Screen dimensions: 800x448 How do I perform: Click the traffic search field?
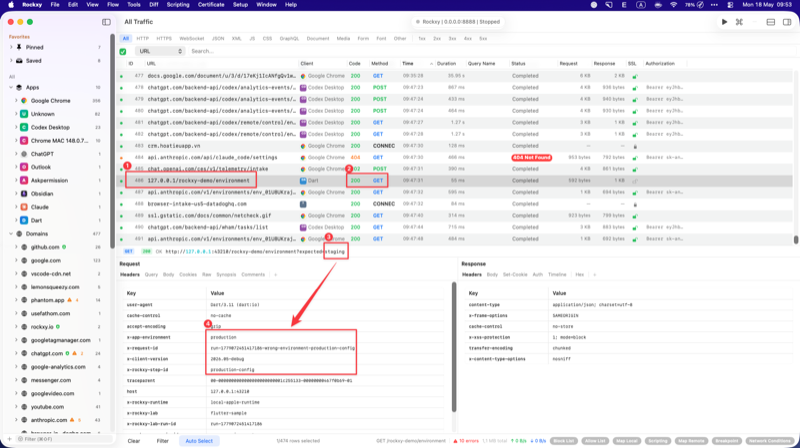[490, 51]
